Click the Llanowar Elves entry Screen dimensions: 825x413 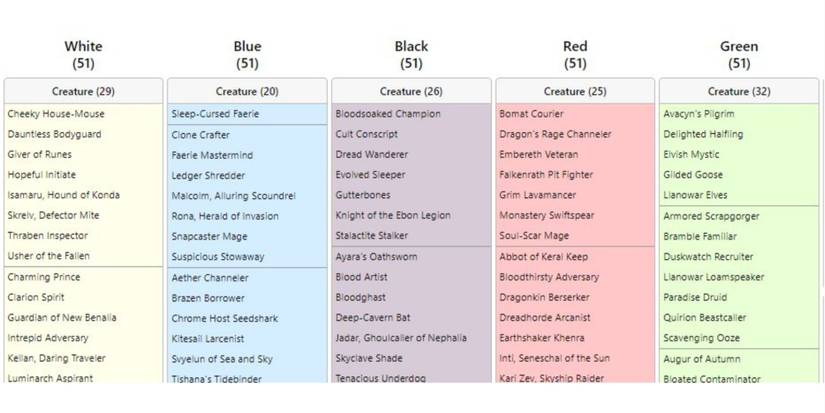[695, 195]
